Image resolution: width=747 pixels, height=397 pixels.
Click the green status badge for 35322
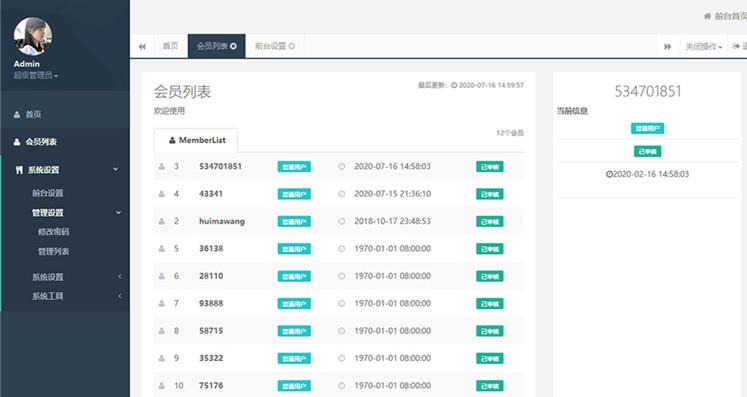tap(489, 358)
